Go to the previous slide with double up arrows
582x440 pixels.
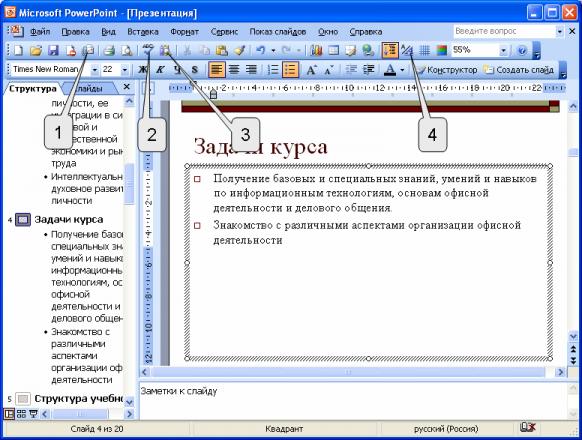(x=573, y=349)
